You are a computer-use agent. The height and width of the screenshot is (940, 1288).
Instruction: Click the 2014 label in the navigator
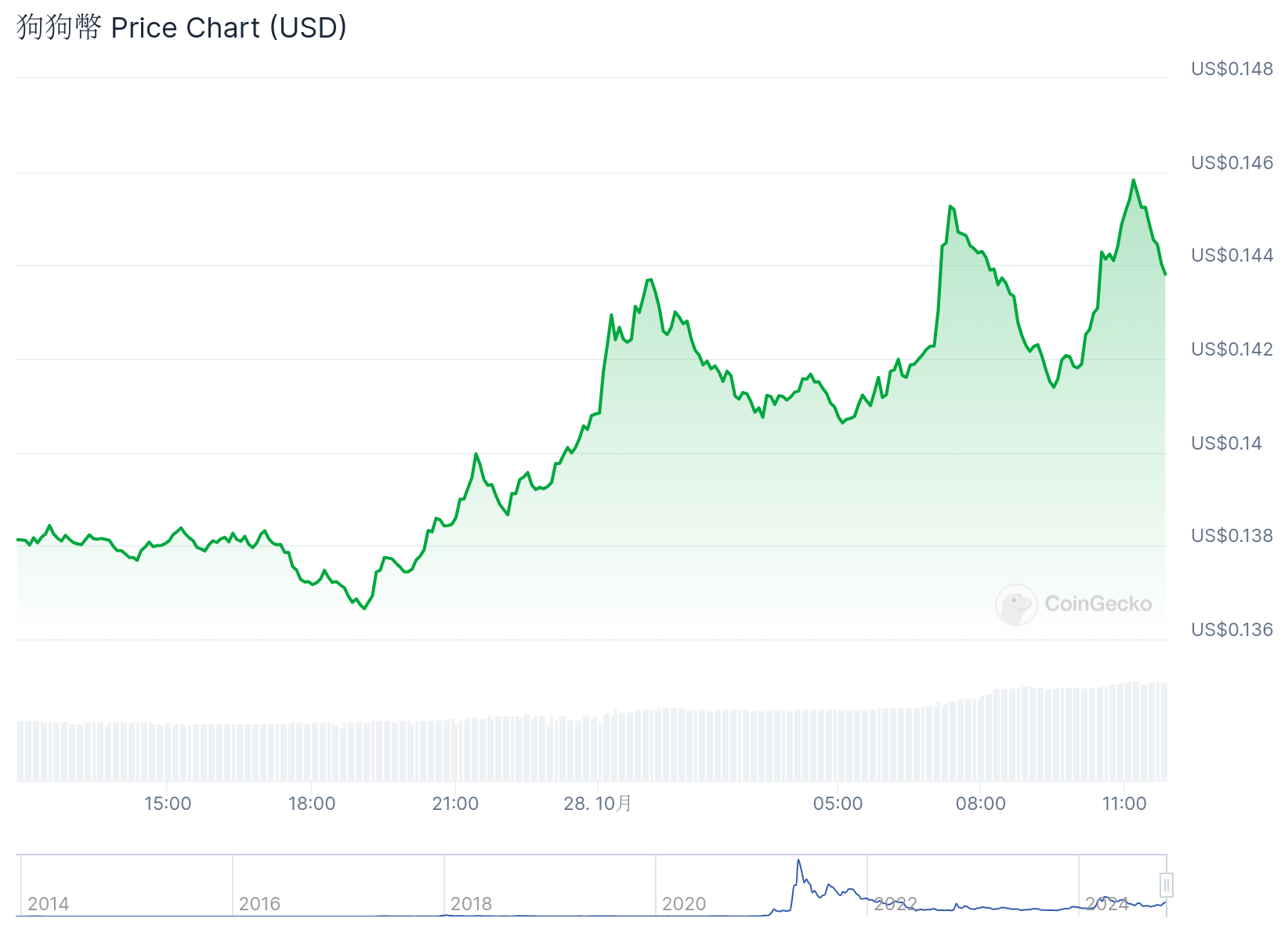coord(49,904)
